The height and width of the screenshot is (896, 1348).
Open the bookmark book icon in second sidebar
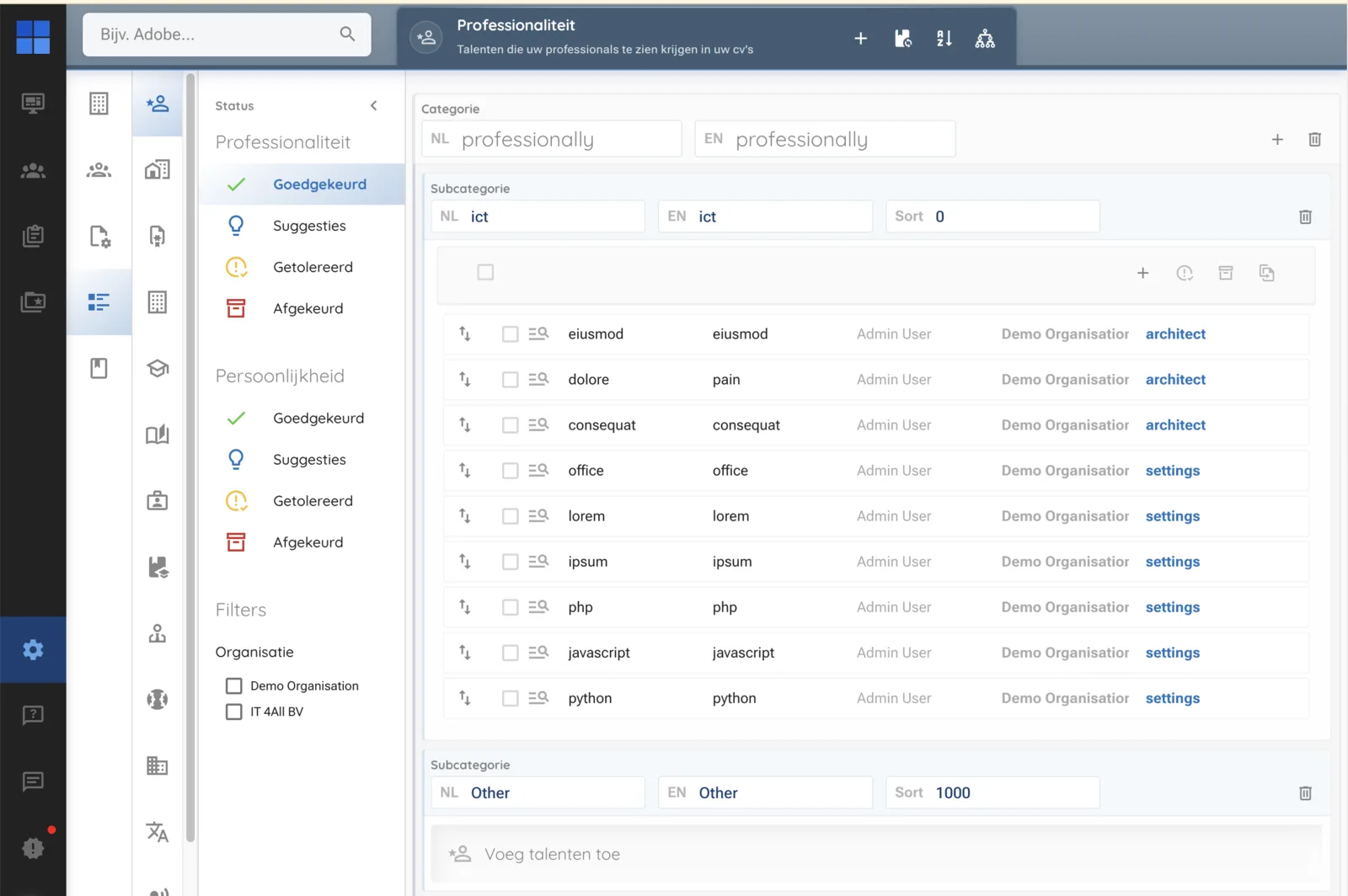99,368
